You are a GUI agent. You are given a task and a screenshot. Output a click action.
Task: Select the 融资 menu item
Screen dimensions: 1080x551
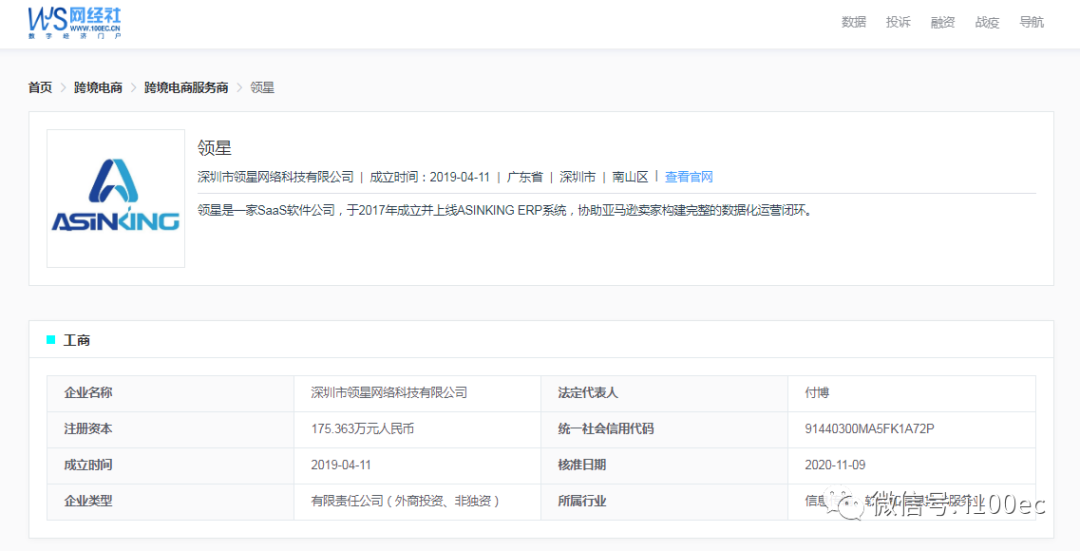click(942, 22)
